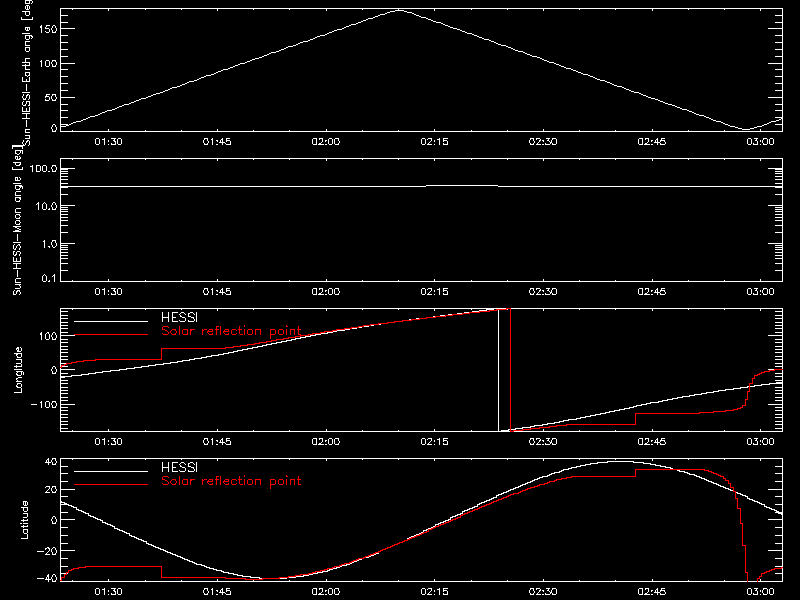
Task: Click 02:15 time label under Earth angle plot
Action: (434, 142)
